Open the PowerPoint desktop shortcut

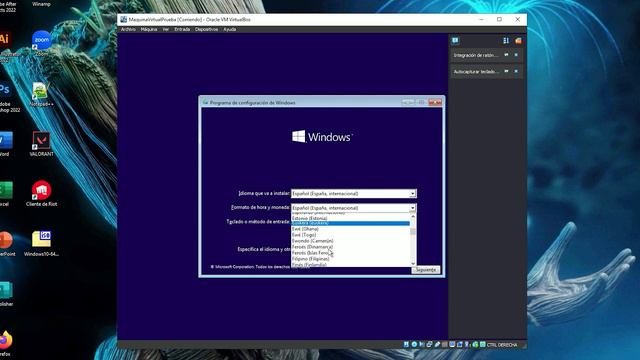point(7,244)
